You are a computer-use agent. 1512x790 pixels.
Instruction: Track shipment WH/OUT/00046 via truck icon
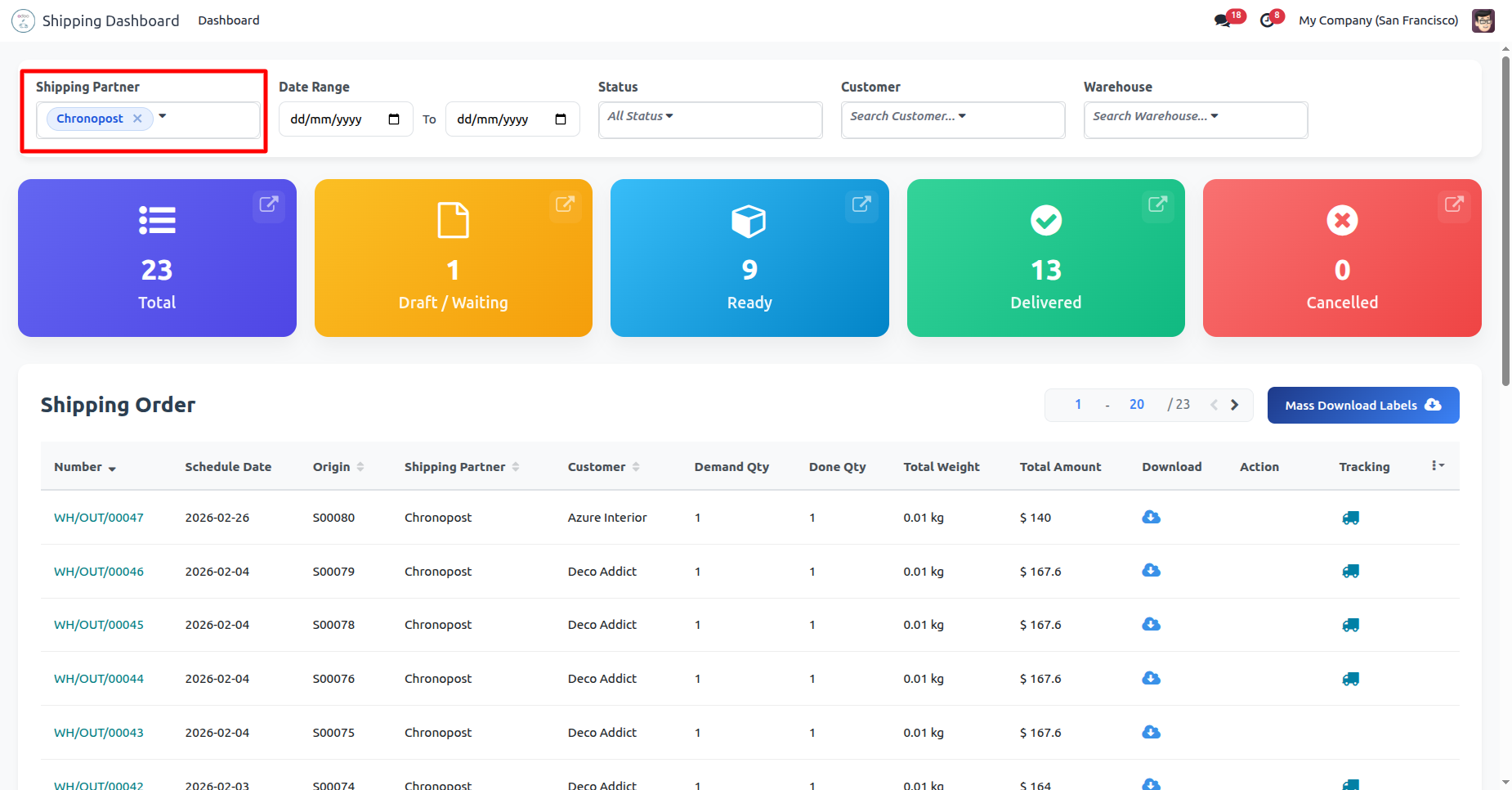(x=1350, y=572)
